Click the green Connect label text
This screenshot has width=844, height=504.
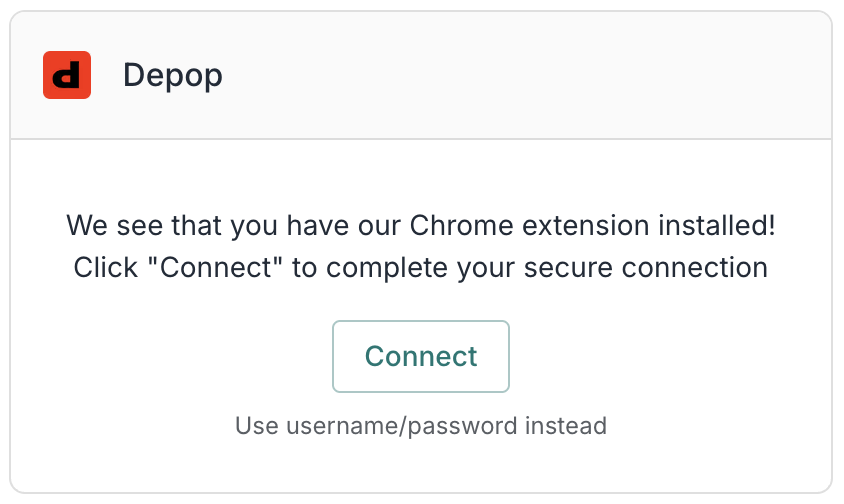(421, 356)
